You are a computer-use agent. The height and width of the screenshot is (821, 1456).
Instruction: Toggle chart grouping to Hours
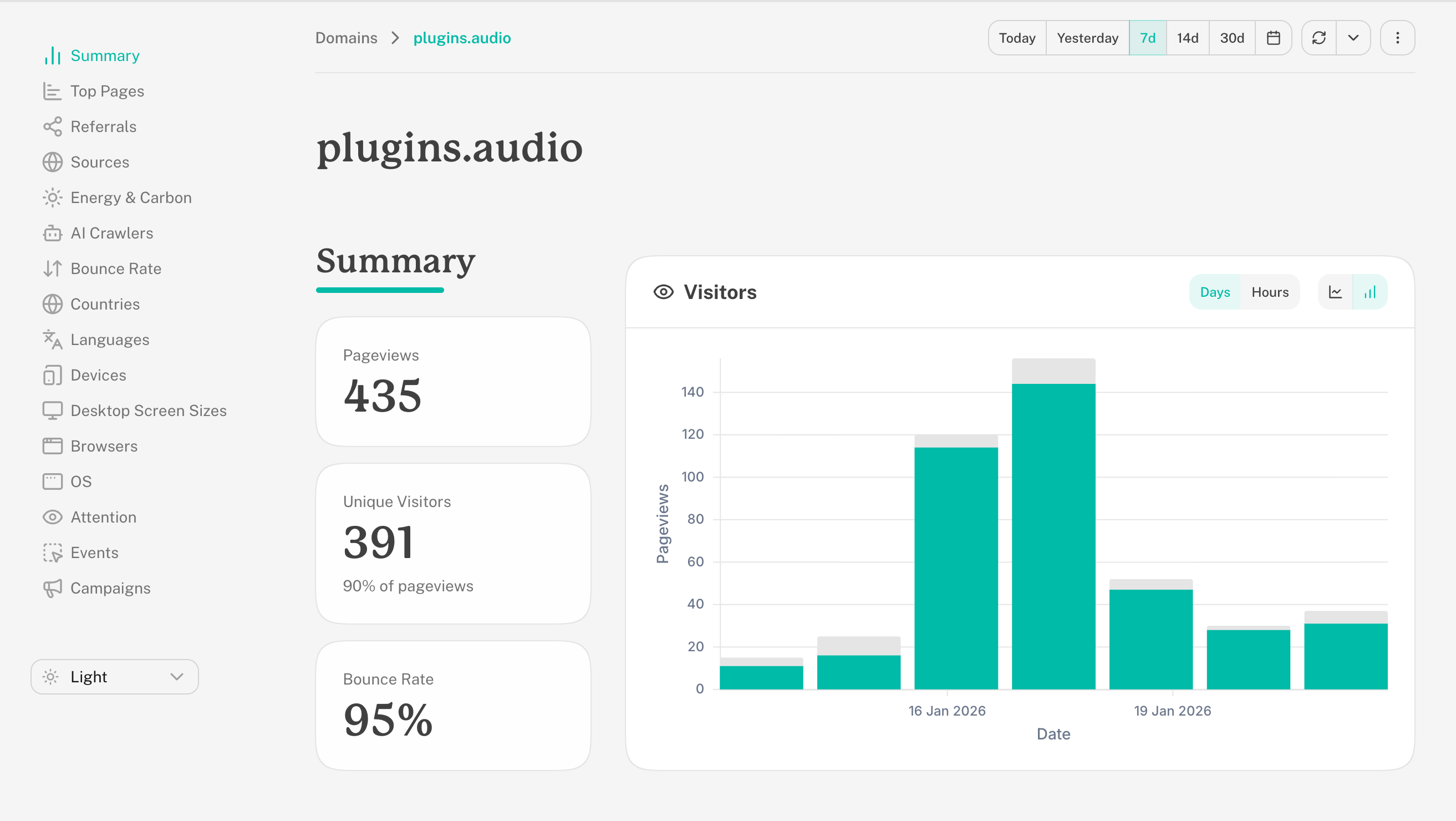(1270, 292)
